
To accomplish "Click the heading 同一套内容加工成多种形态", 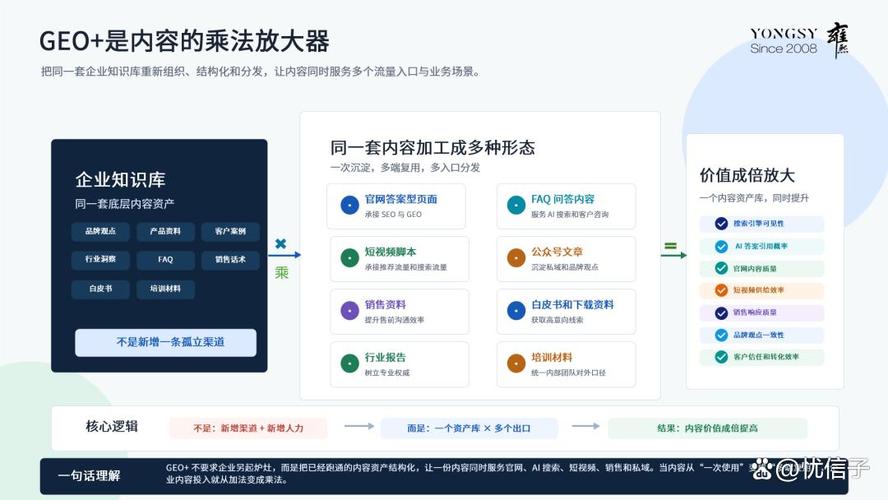I will tap(433, 148).
